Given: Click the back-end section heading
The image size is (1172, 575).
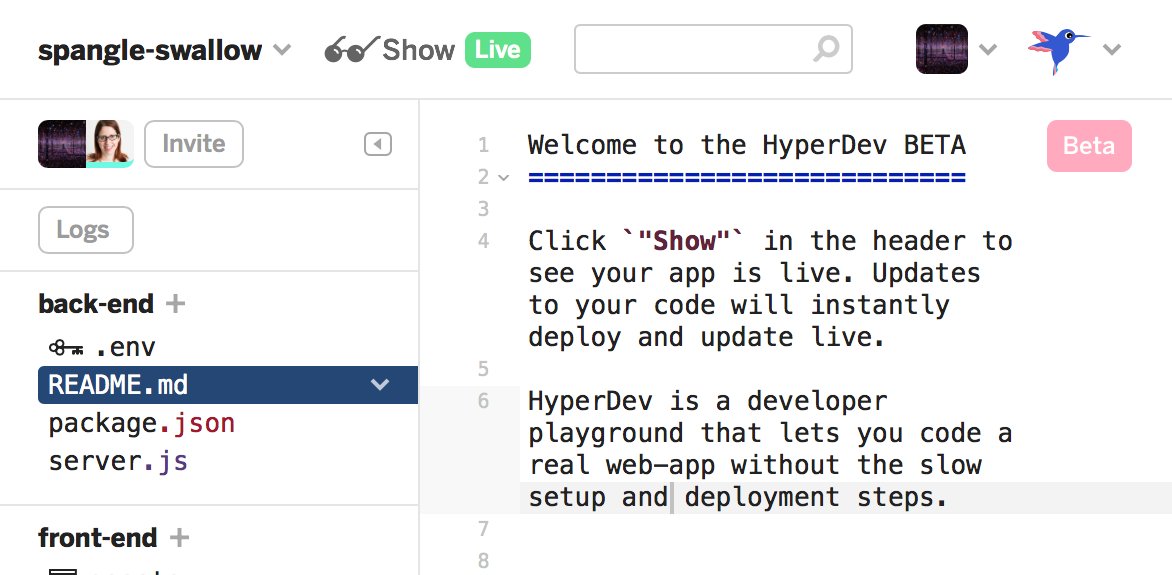Looking at the screenshot, I should coord(96,304).
